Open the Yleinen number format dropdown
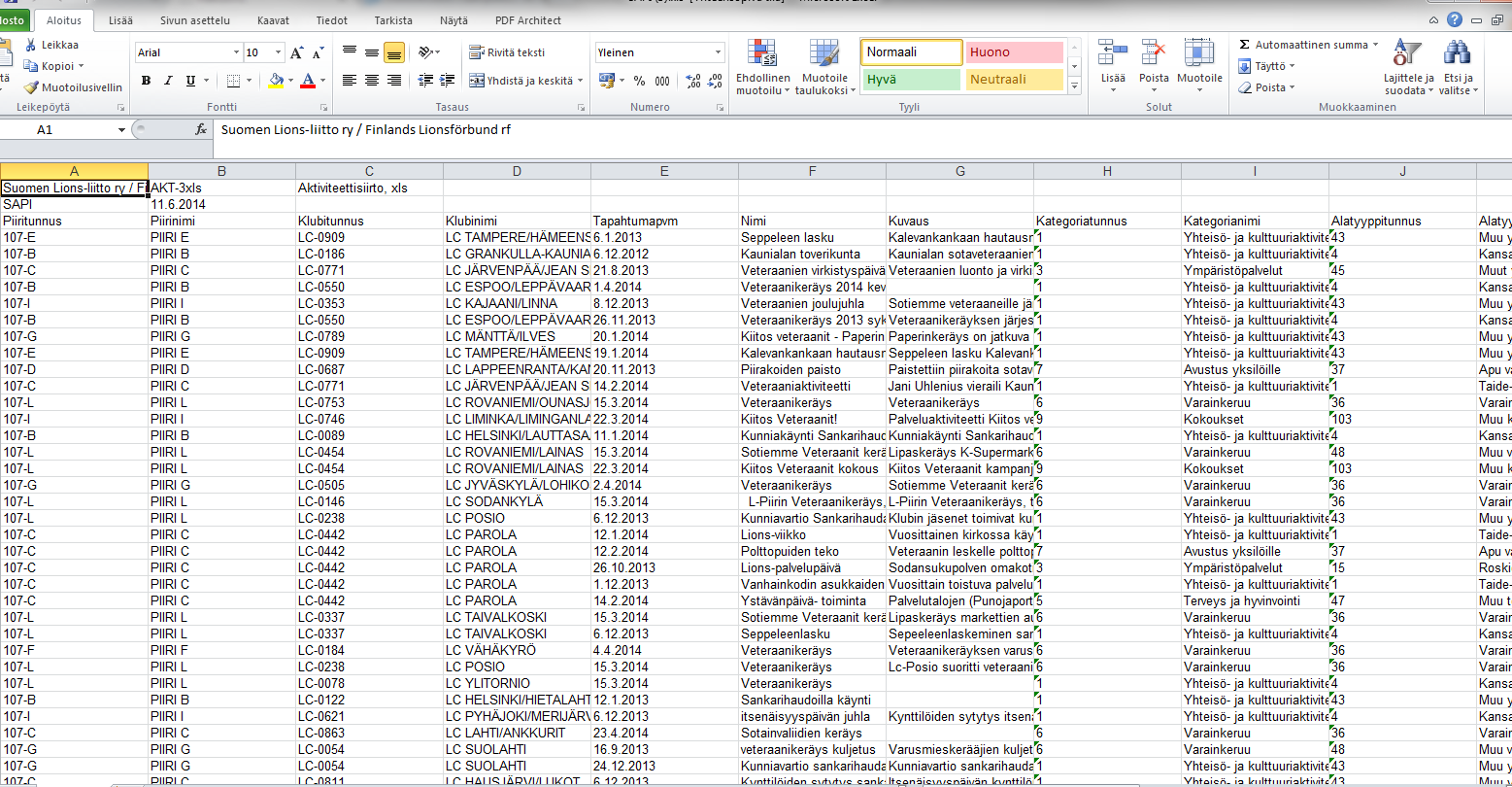The image size is (1512, 787). (719, 52)
